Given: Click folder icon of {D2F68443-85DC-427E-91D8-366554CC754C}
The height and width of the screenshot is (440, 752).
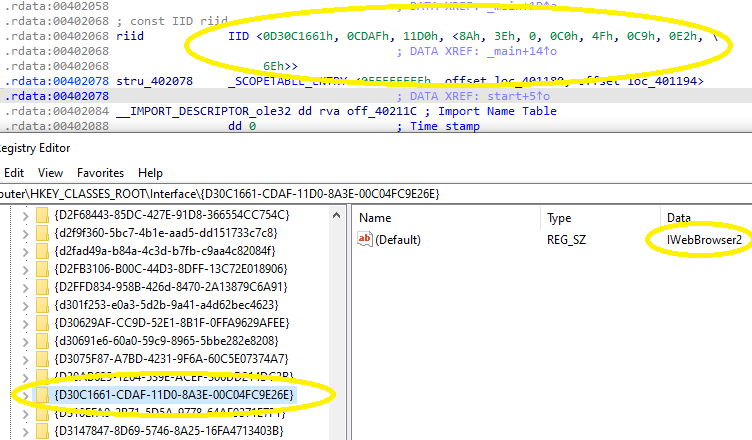Looking at the screenshot, I should coord(41,215).
